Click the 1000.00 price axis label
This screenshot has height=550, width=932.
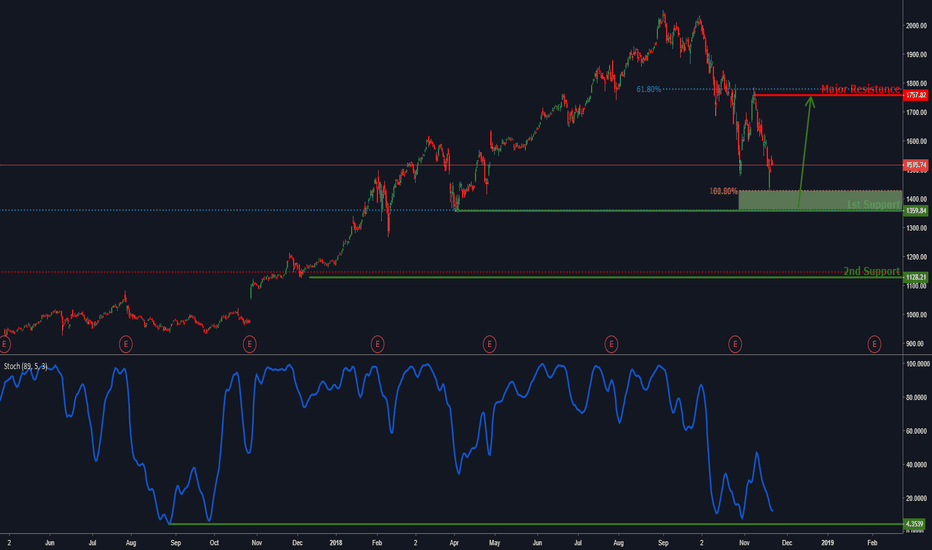tap(916, 315)
